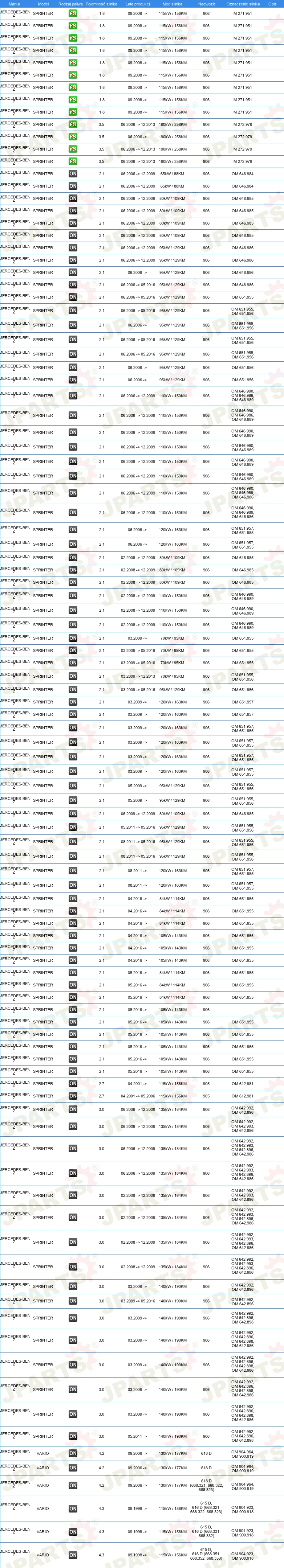Click the ON icon in the 03.2009 -> 12.2013 70kW row
284x1568 pixels.
pyautogui.click(x=73, y=676)
